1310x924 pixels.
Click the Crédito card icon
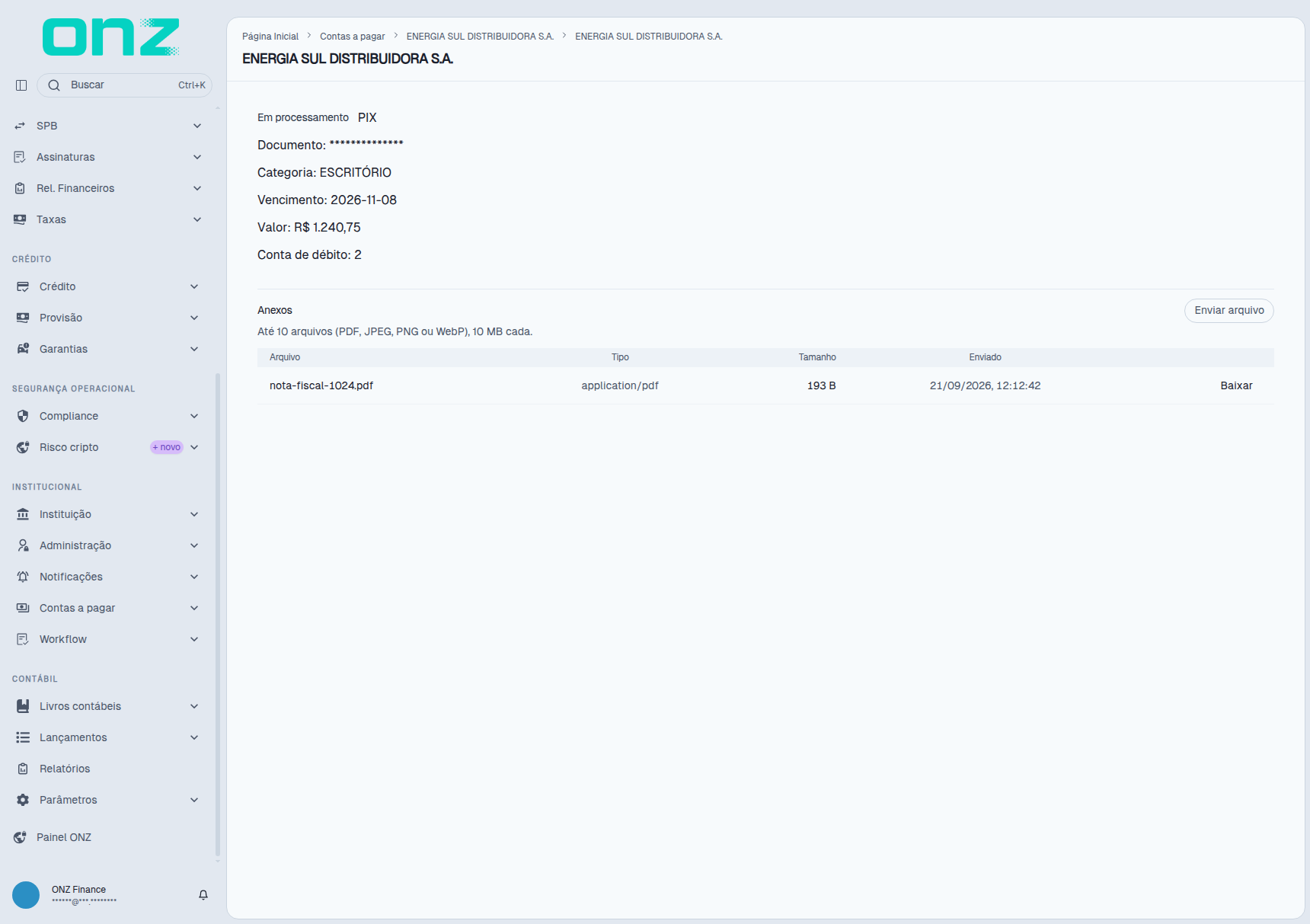(x=23, y=286)
